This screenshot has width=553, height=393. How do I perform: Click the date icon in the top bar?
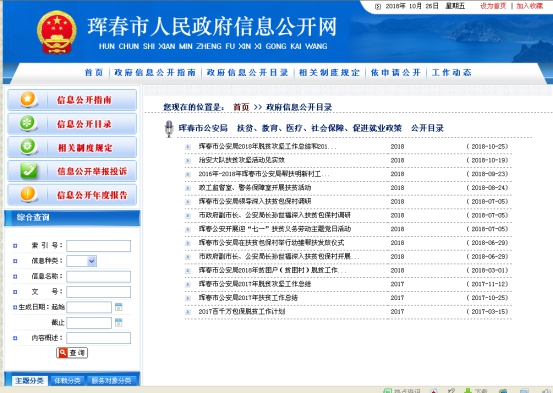point(378,6)
